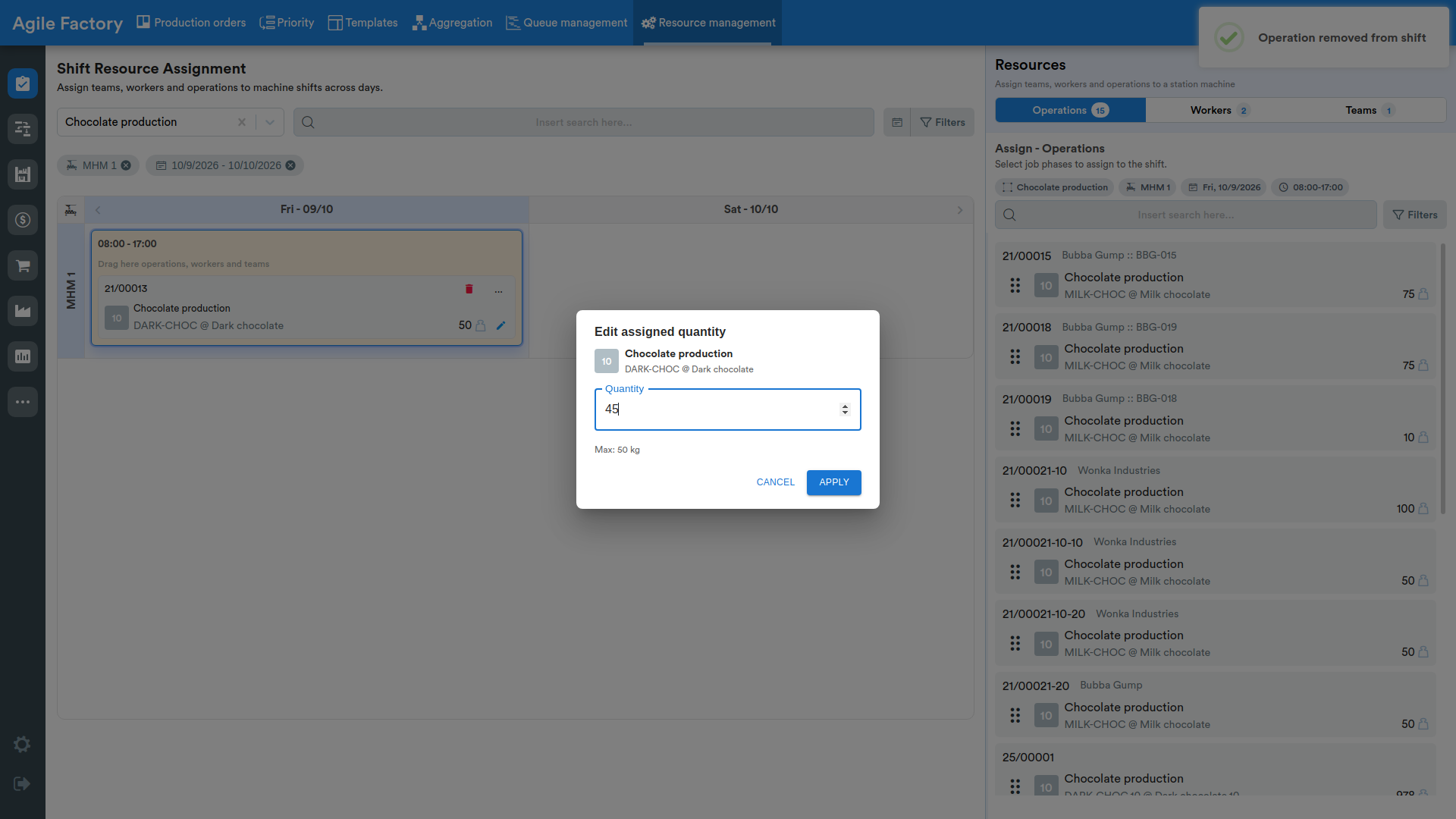Open the bar chart icon in sidebar
The width and height of the screenshot is (1456, 819).
(23, 356)
